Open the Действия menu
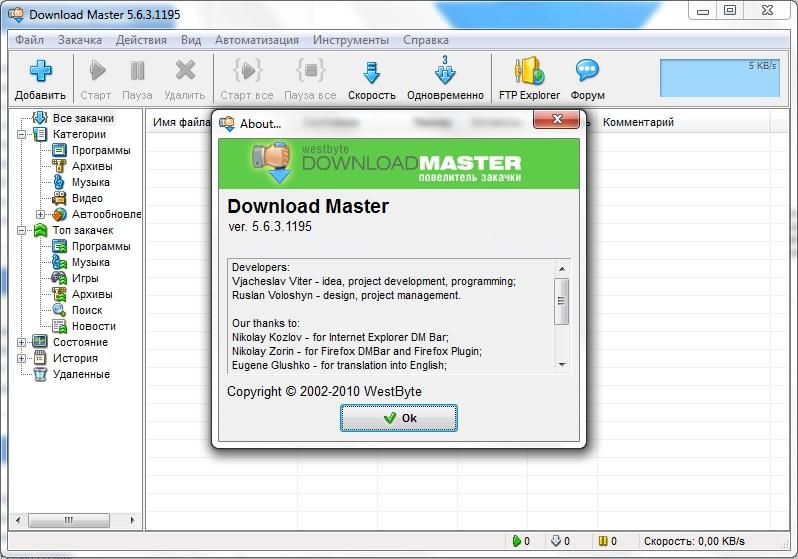This screenshot has width=798, height=559. 141,40
